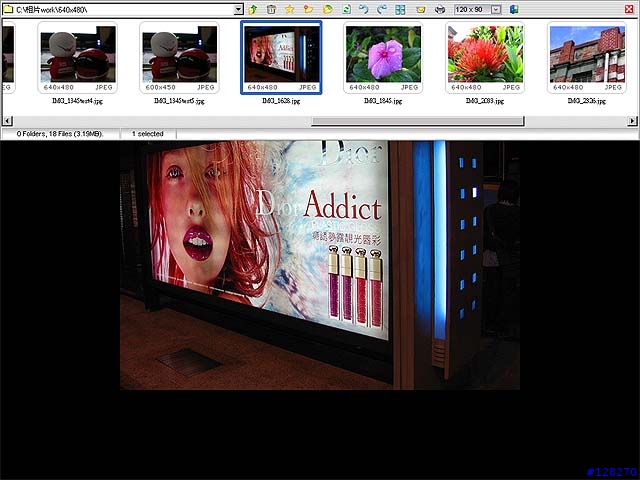Click the filename under the brick building

point(587,101)
